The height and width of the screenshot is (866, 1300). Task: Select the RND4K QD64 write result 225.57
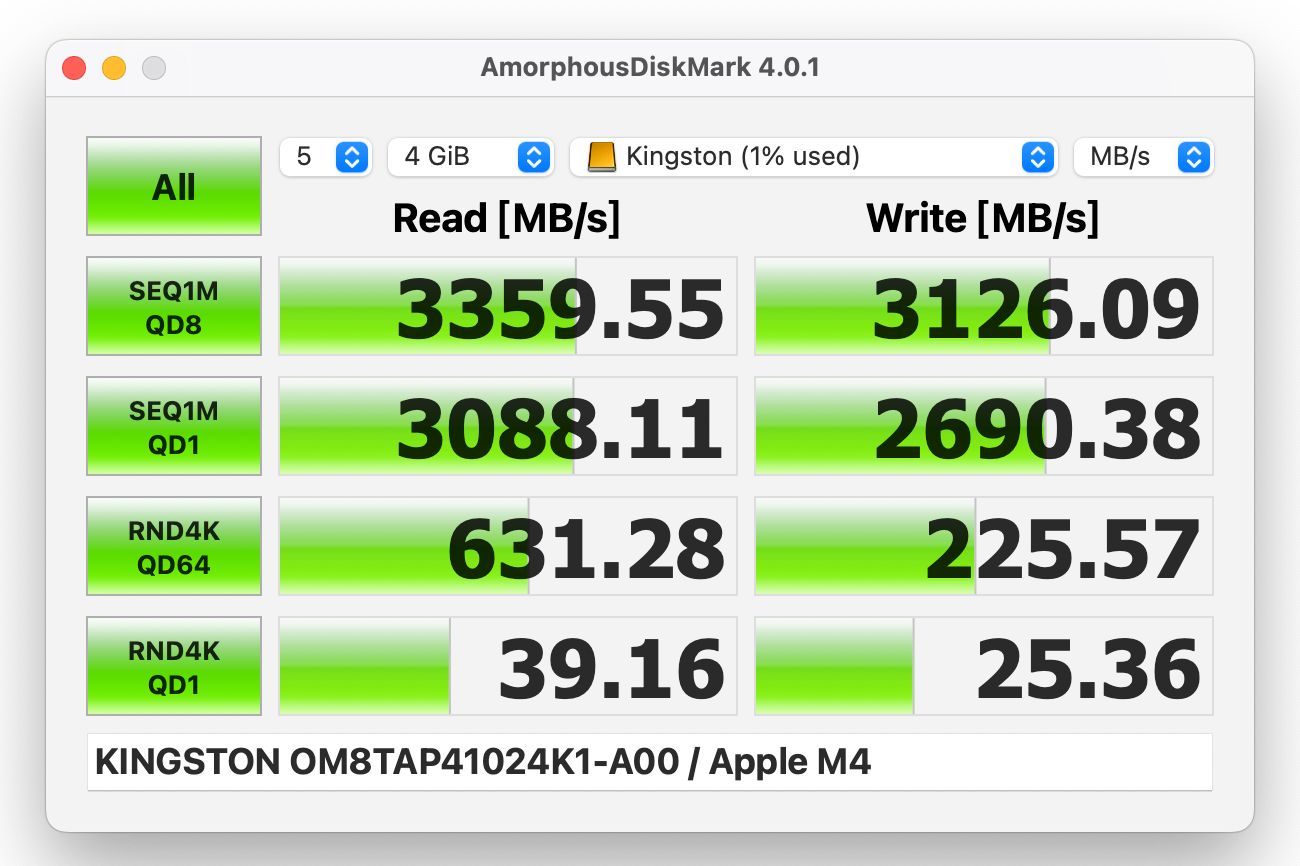coord(984,546)
